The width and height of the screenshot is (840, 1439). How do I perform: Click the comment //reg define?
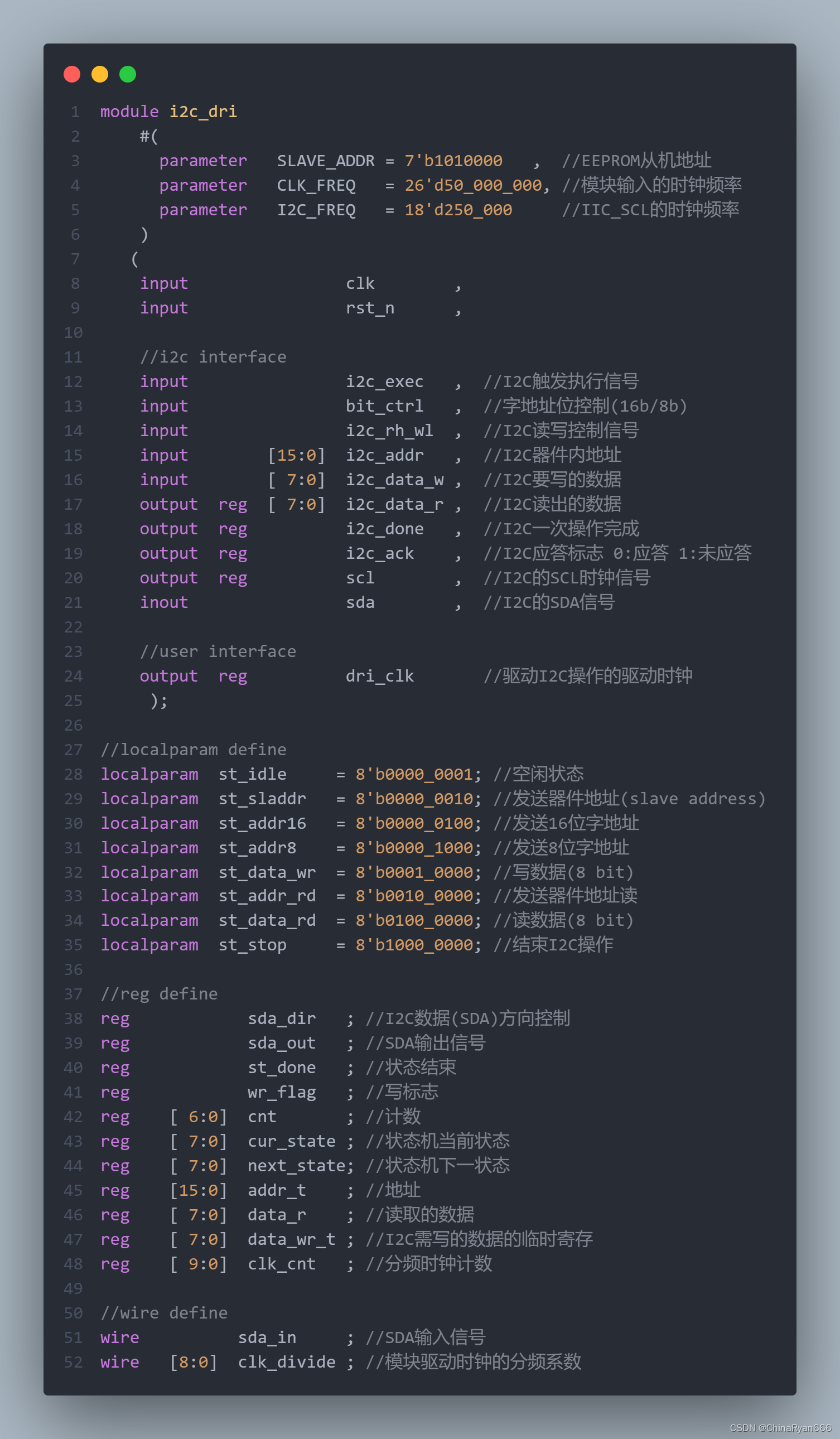click(x=160, y=994)
